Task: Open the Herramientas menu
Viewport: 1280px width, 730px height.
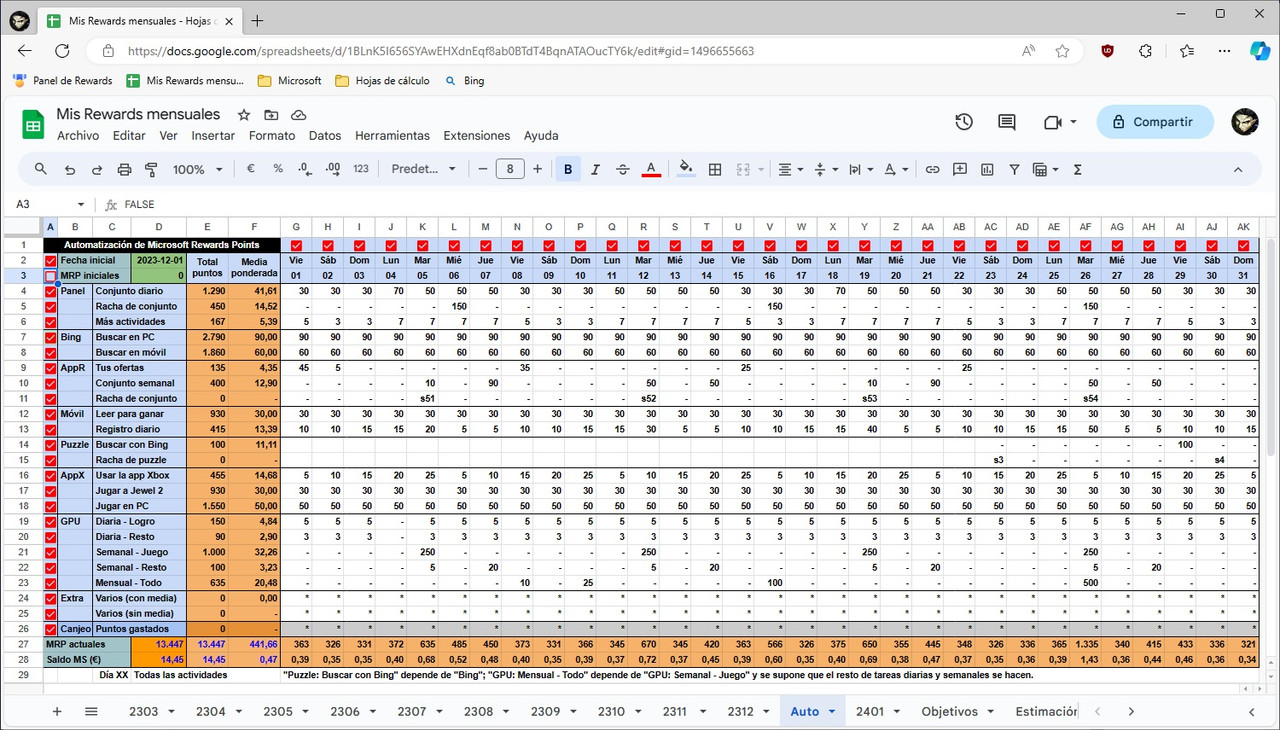Action: pos(392,136)
